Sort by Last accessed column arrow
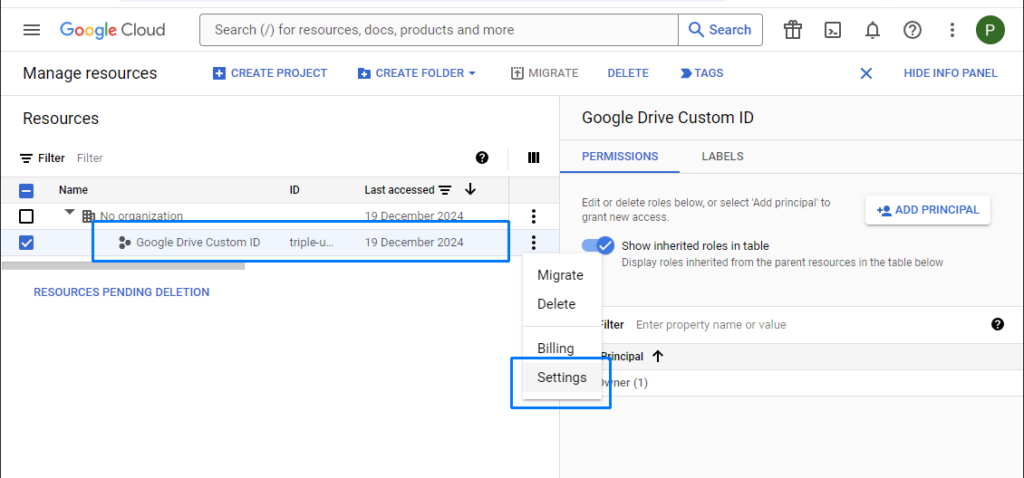The height and width of the screenshot is (478, 1024). click(470, 190)
